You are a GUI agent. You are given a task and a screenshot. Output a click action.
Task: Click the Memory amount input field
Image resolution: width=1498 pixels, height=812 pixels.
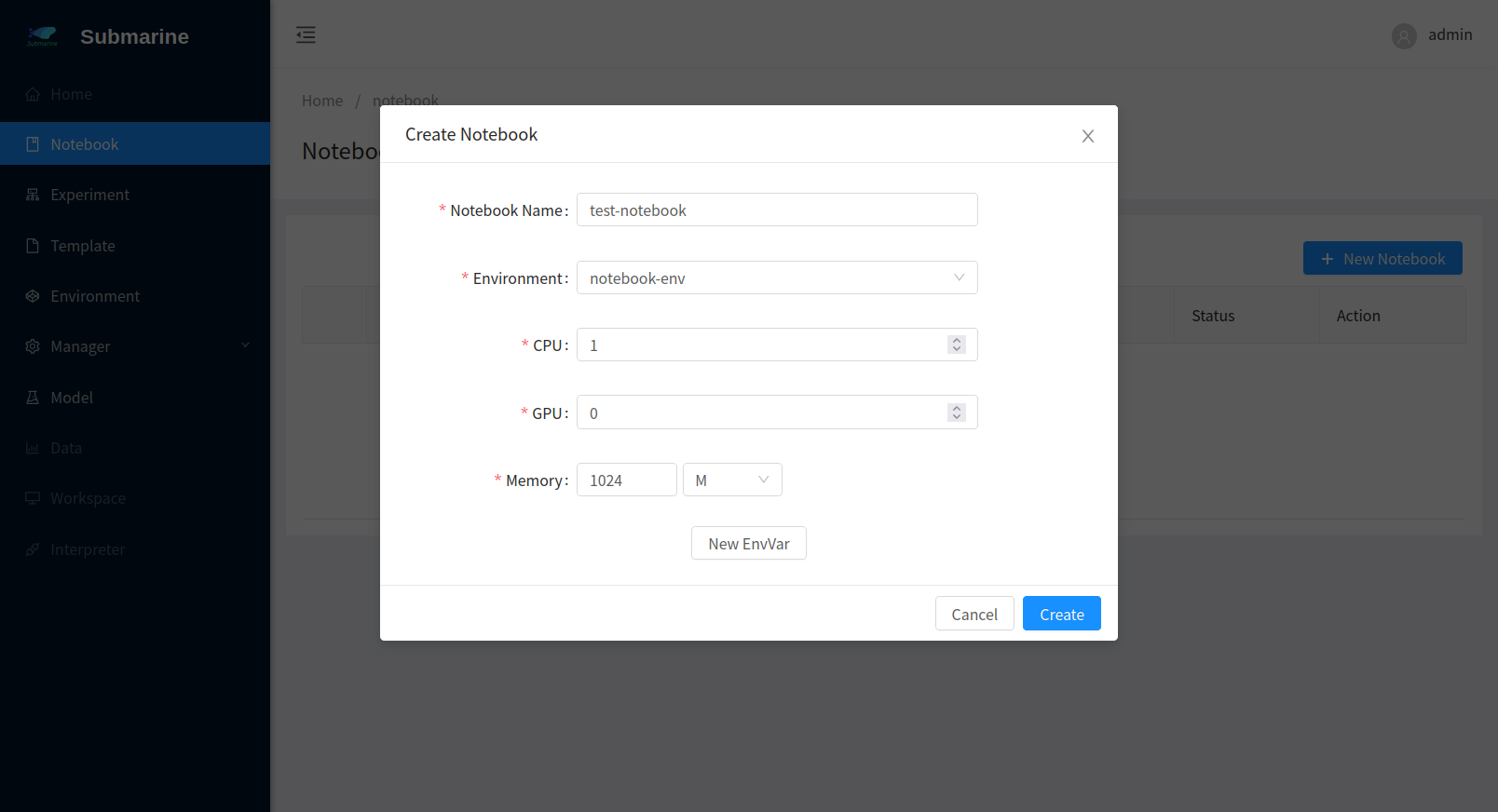[626, 480]
